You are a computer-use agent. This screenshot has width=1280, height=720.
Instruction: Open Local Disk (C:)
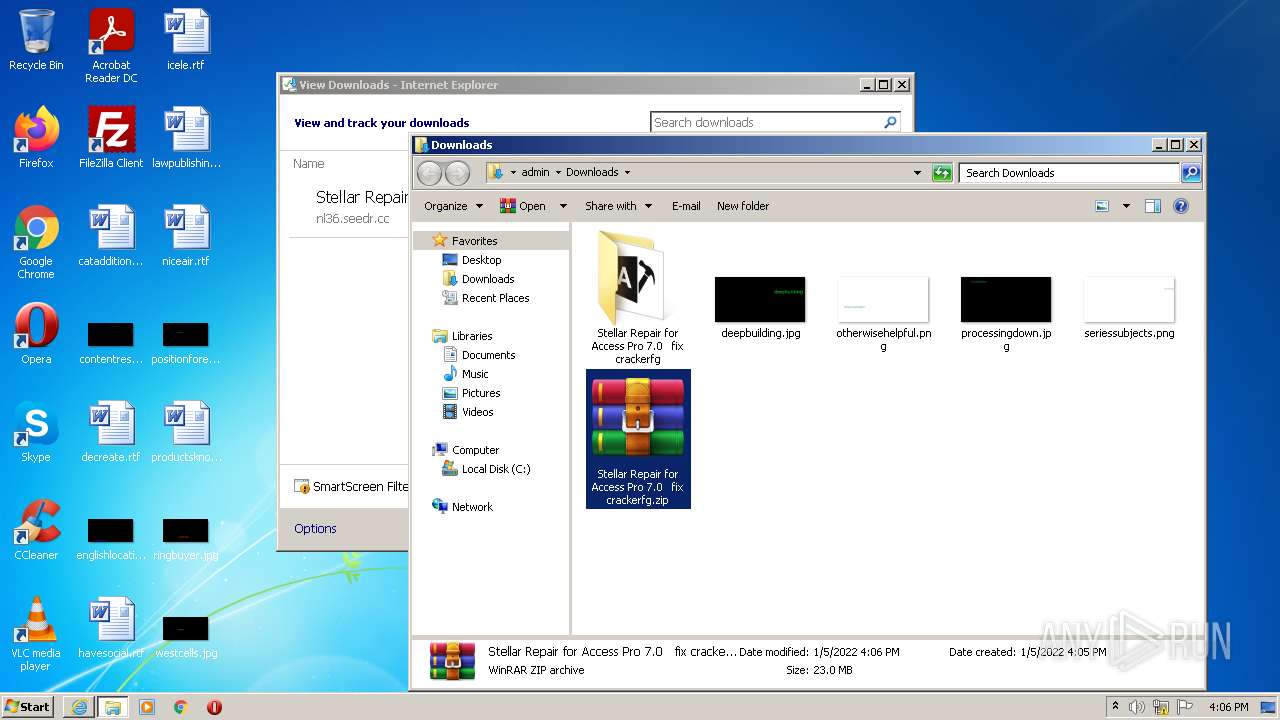click(495, 469)
